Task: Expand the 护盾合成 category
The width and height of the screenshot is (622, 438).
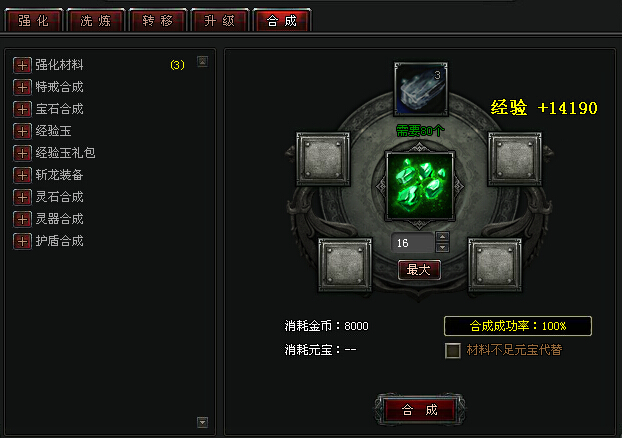Action: pos(22,241)
